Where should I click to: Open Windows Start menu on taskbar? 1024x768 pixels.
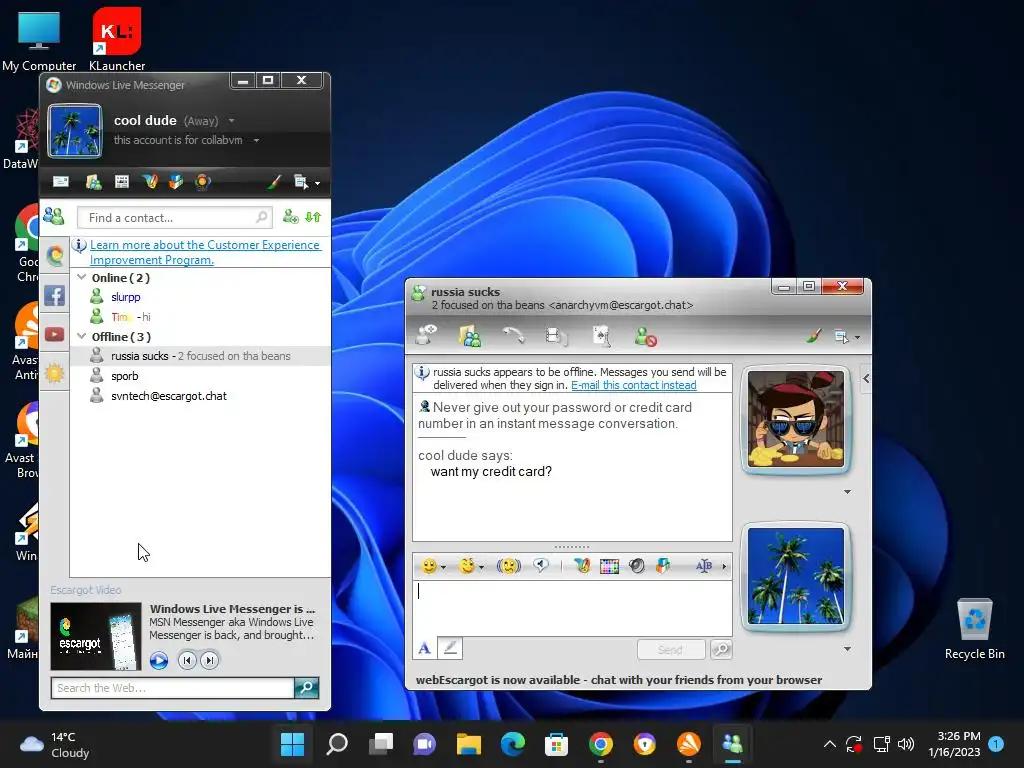292,744
